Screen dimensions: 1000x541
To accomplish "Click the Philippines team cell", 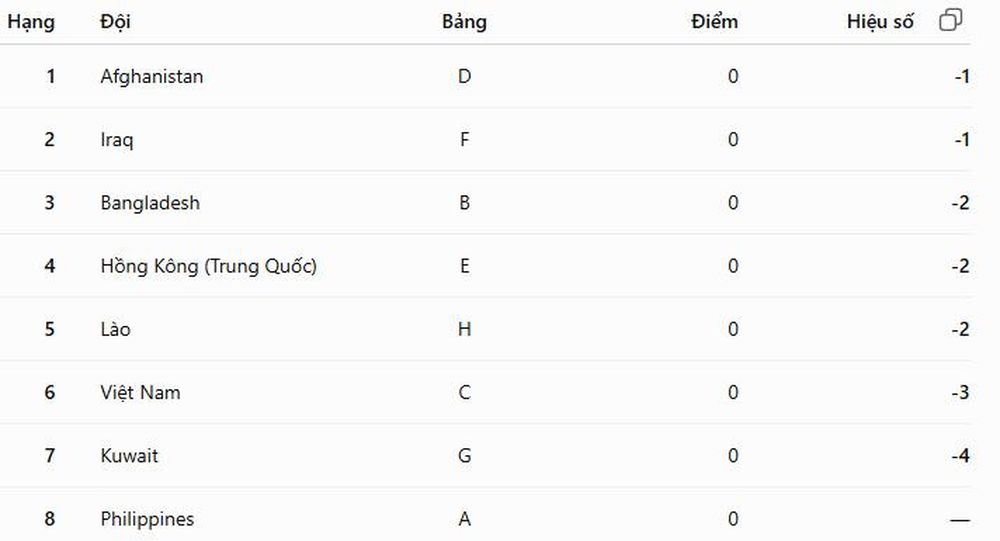I will [147, 519].
